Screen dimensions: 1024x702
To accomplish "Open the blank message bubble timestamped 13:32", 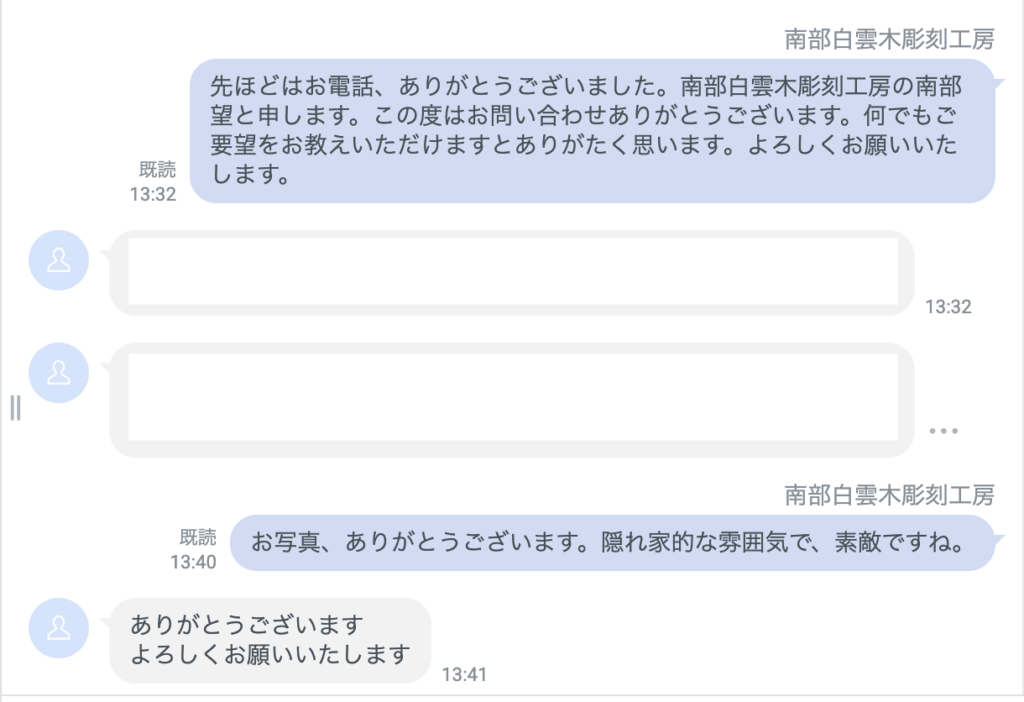I will [x=511, y=272].
